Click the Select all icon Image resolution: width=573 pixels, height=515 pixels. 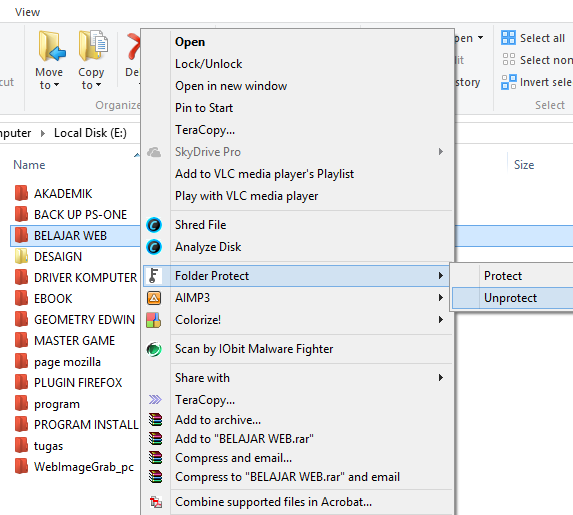click(x=508, y=38)
